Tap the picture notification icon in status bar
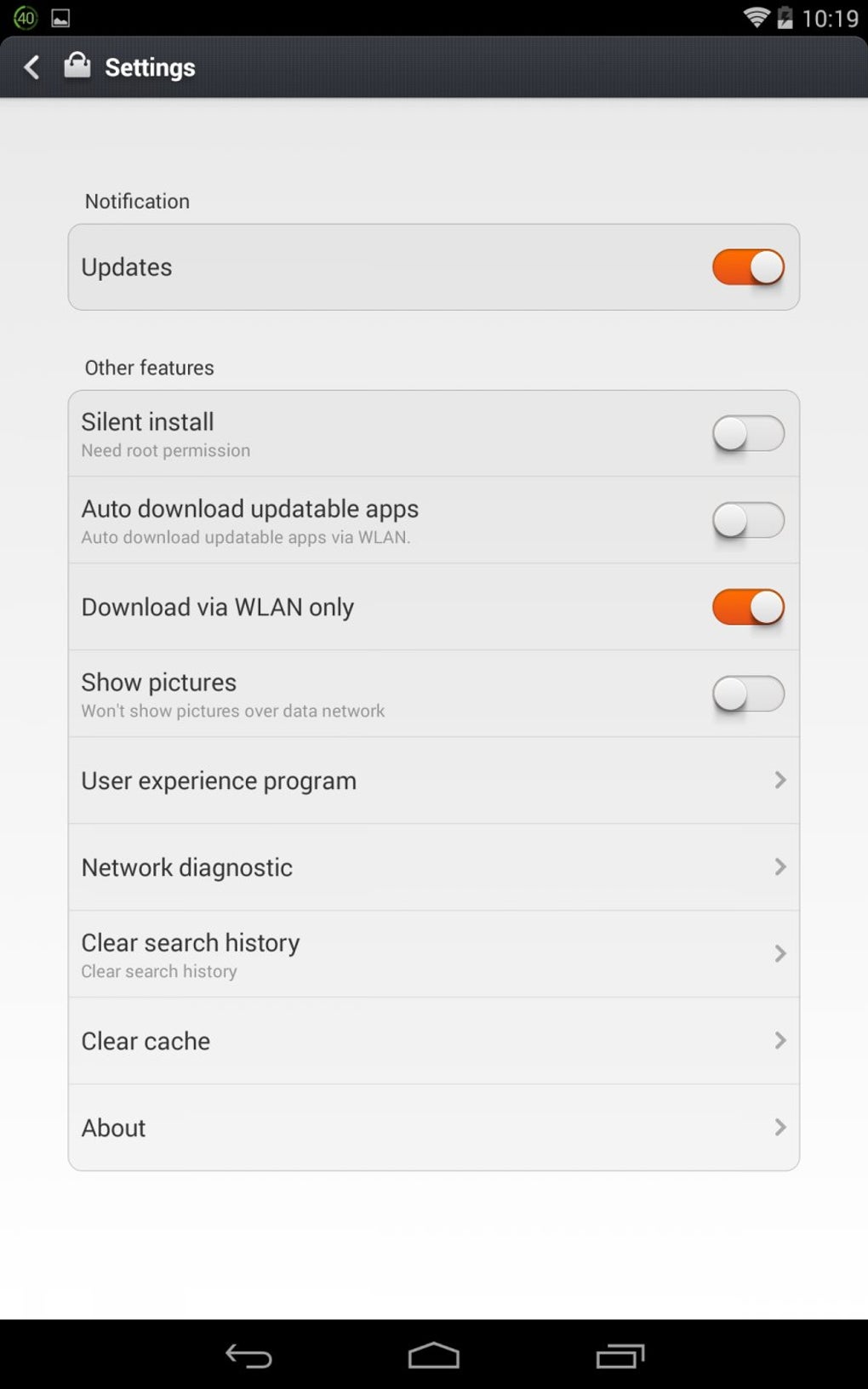The image size is (868, 1389). 60,18
